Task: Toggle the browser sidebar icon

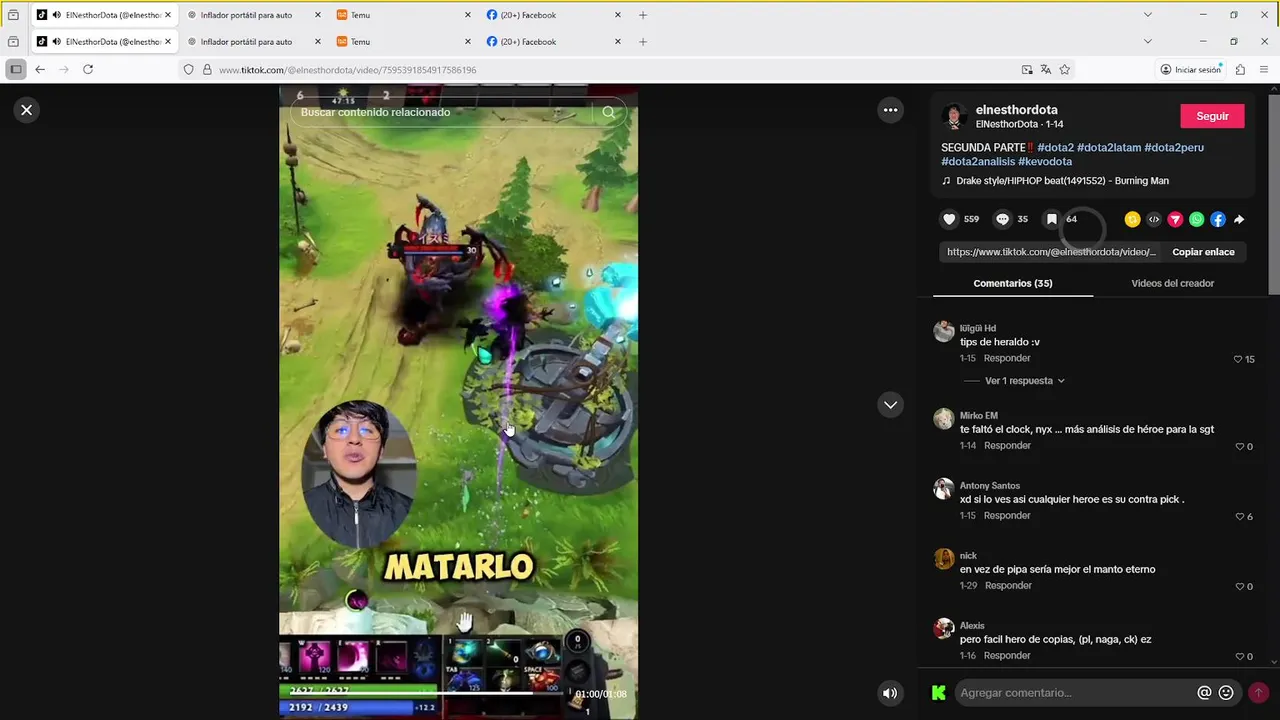Action: (16, 70)
